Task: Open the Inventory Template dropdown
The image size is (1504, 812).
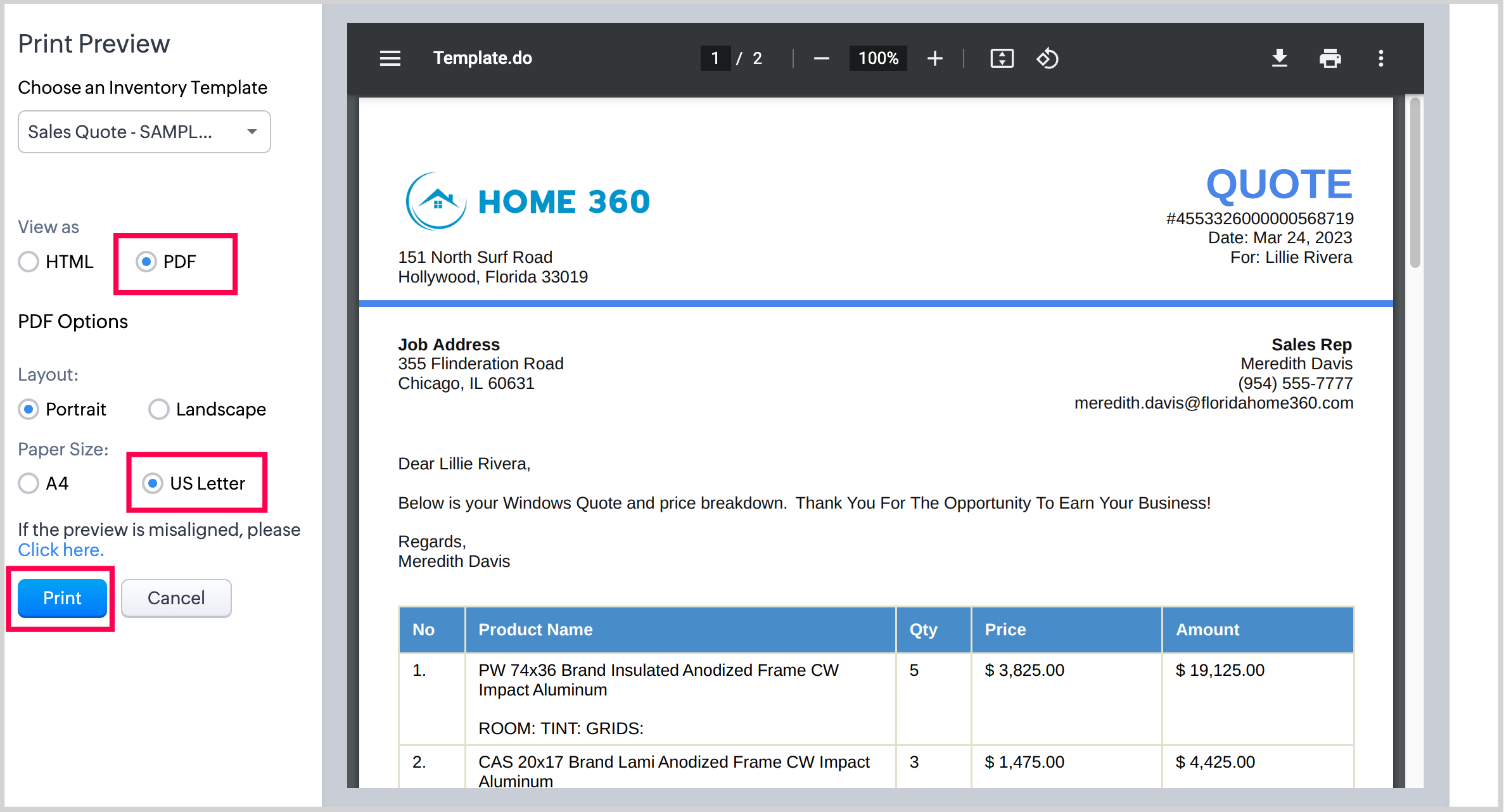Action: (x=144, y=132)
